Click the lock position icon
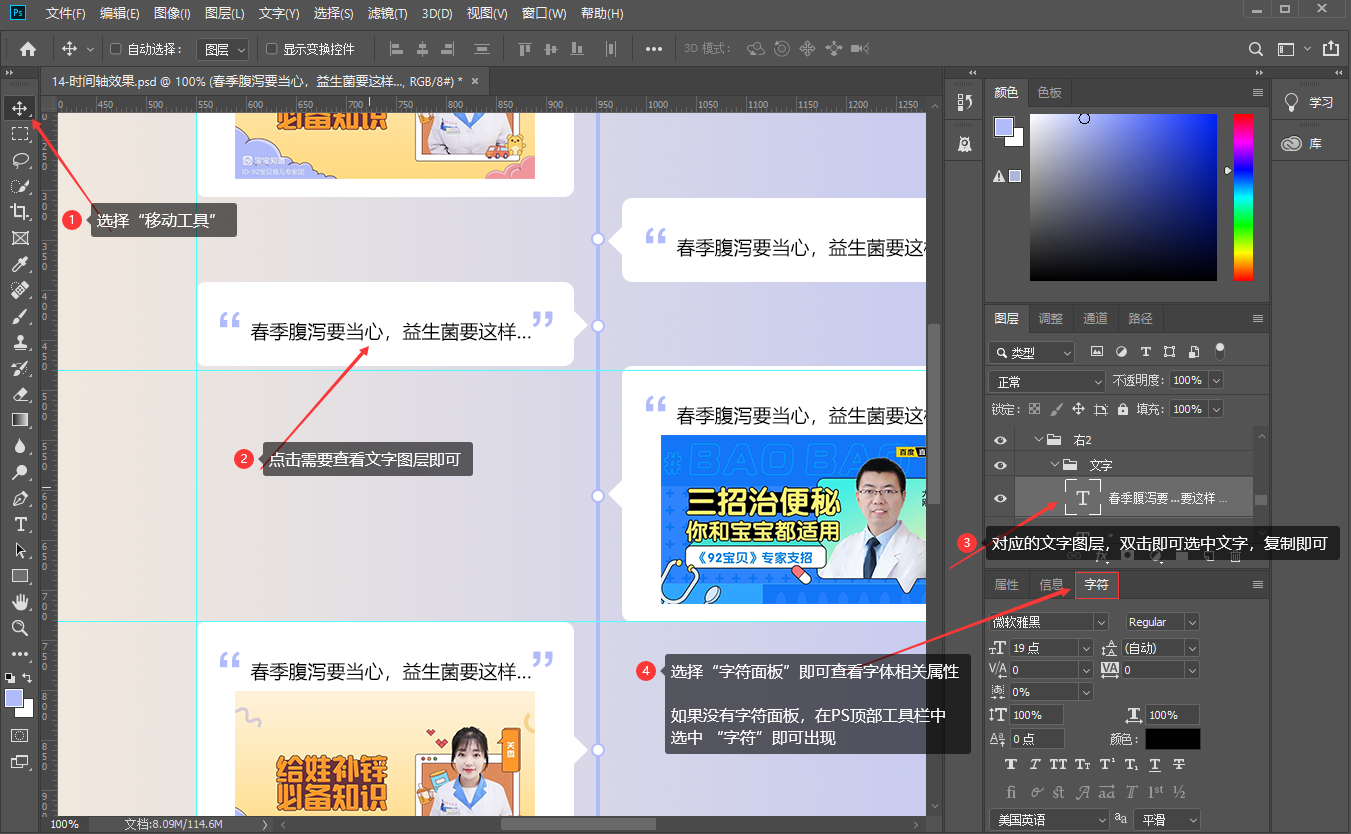This screenshot has width=1351, height=834. 1078,409
